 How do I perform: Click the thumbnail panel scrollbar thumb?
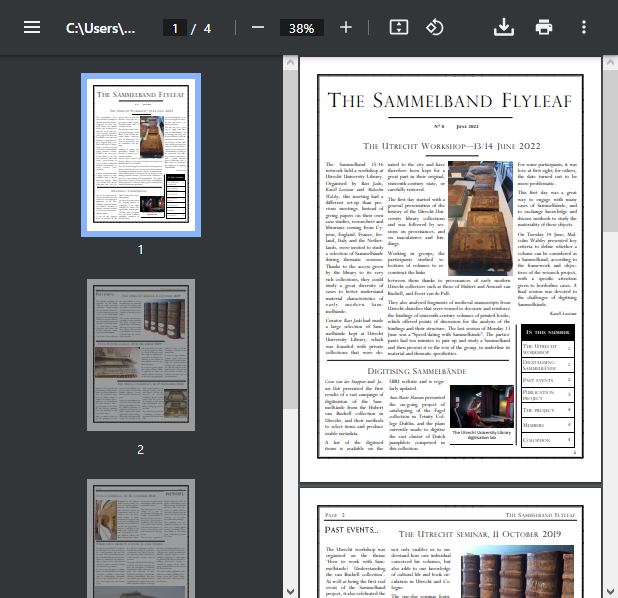coord(290,240)
